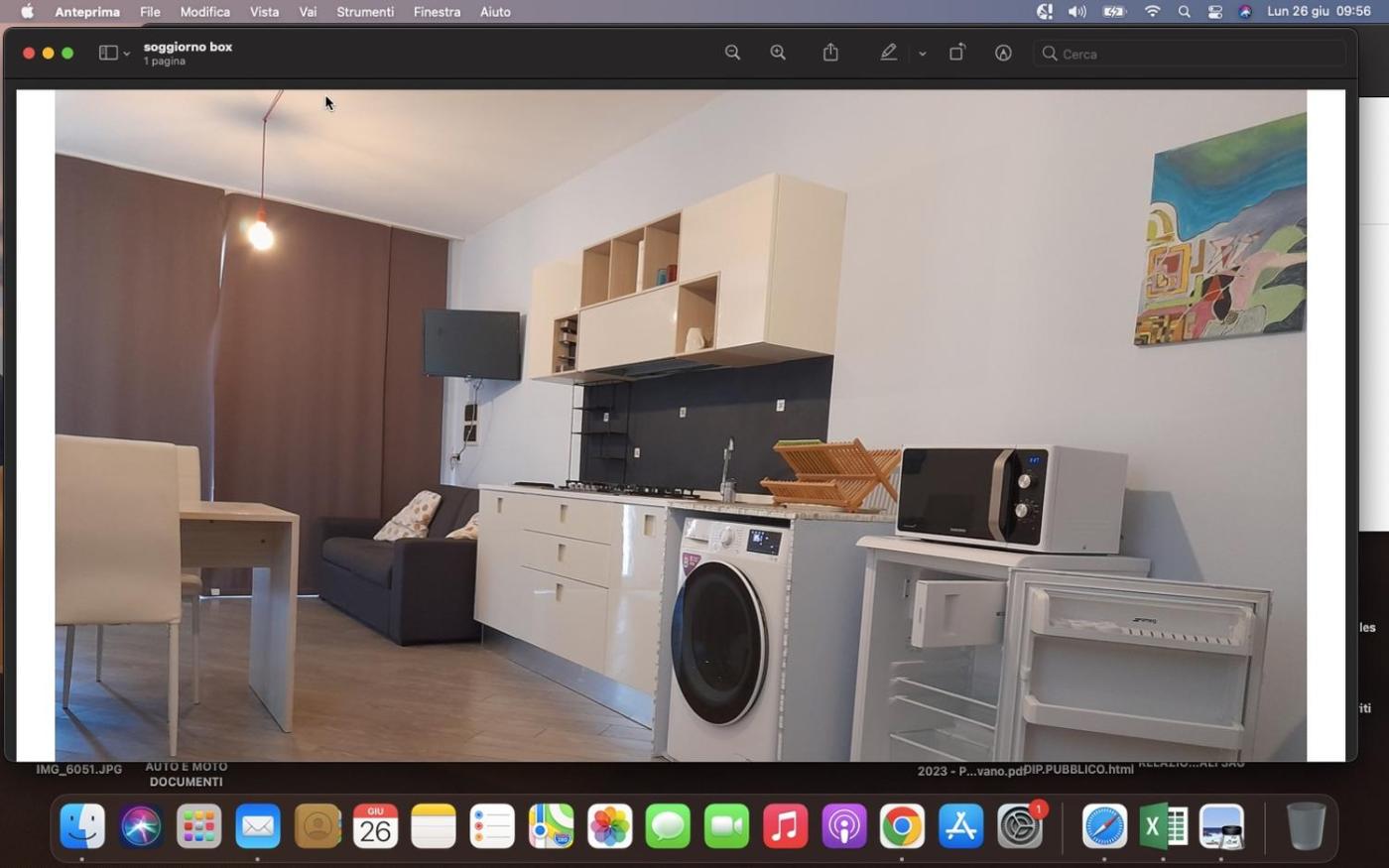Viewport: 1389px width, 868px height.
Task: Click the Cerca search field
Action: 1191,54
